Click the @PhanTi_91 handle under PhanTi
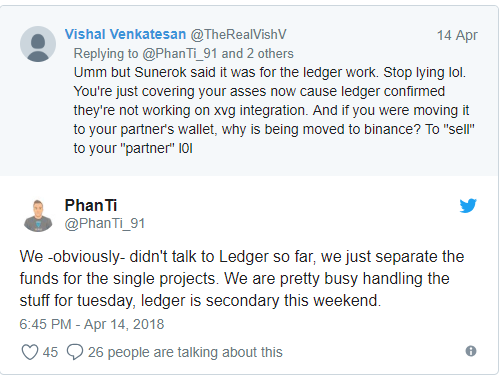502x383 pixels. point(105,223)
